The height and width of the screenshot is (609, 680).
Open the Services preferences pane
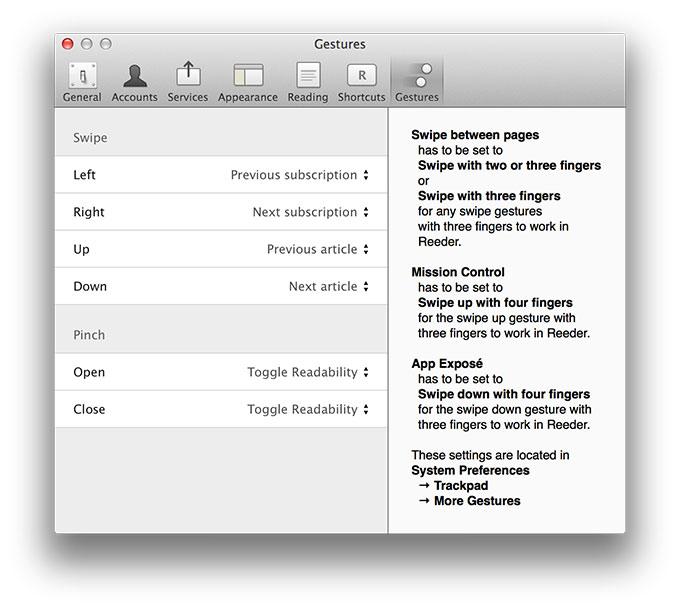[188, 82]
